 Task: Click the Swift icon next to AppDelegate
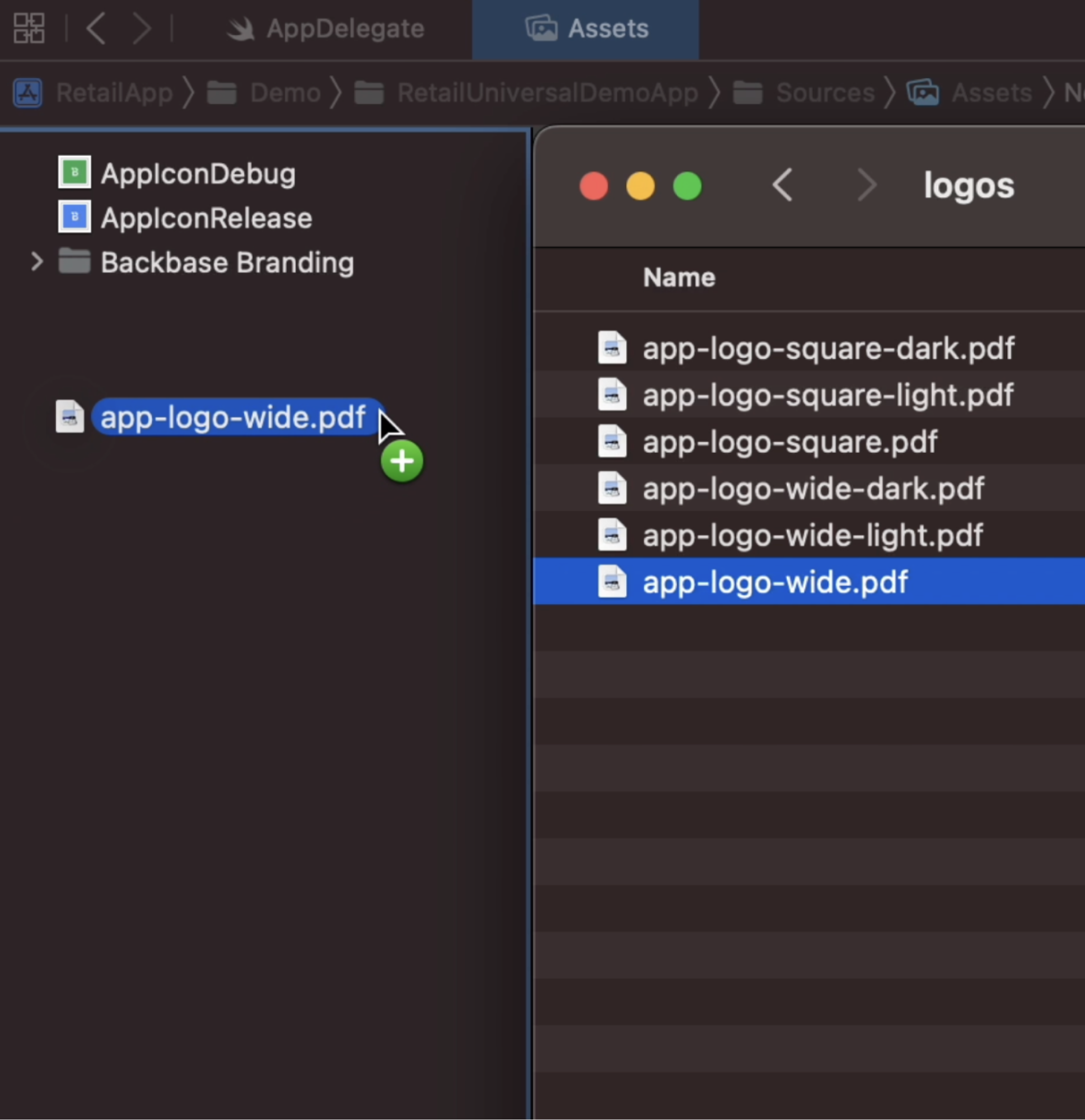tap(241, 27)
